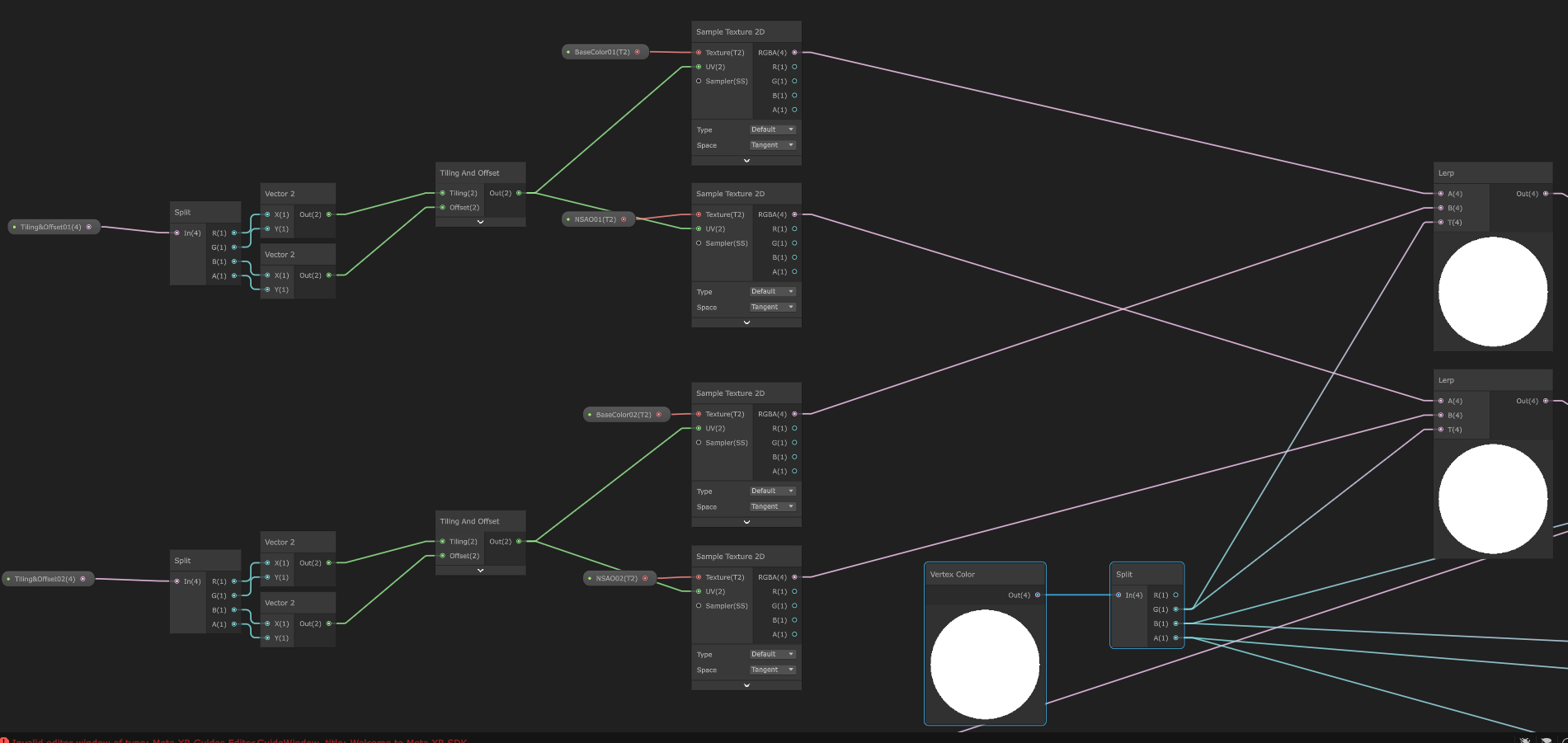
Task: Click Offset(2) input of Tiling And Offset feeding BaseColor02
Action: click(442, 556)
